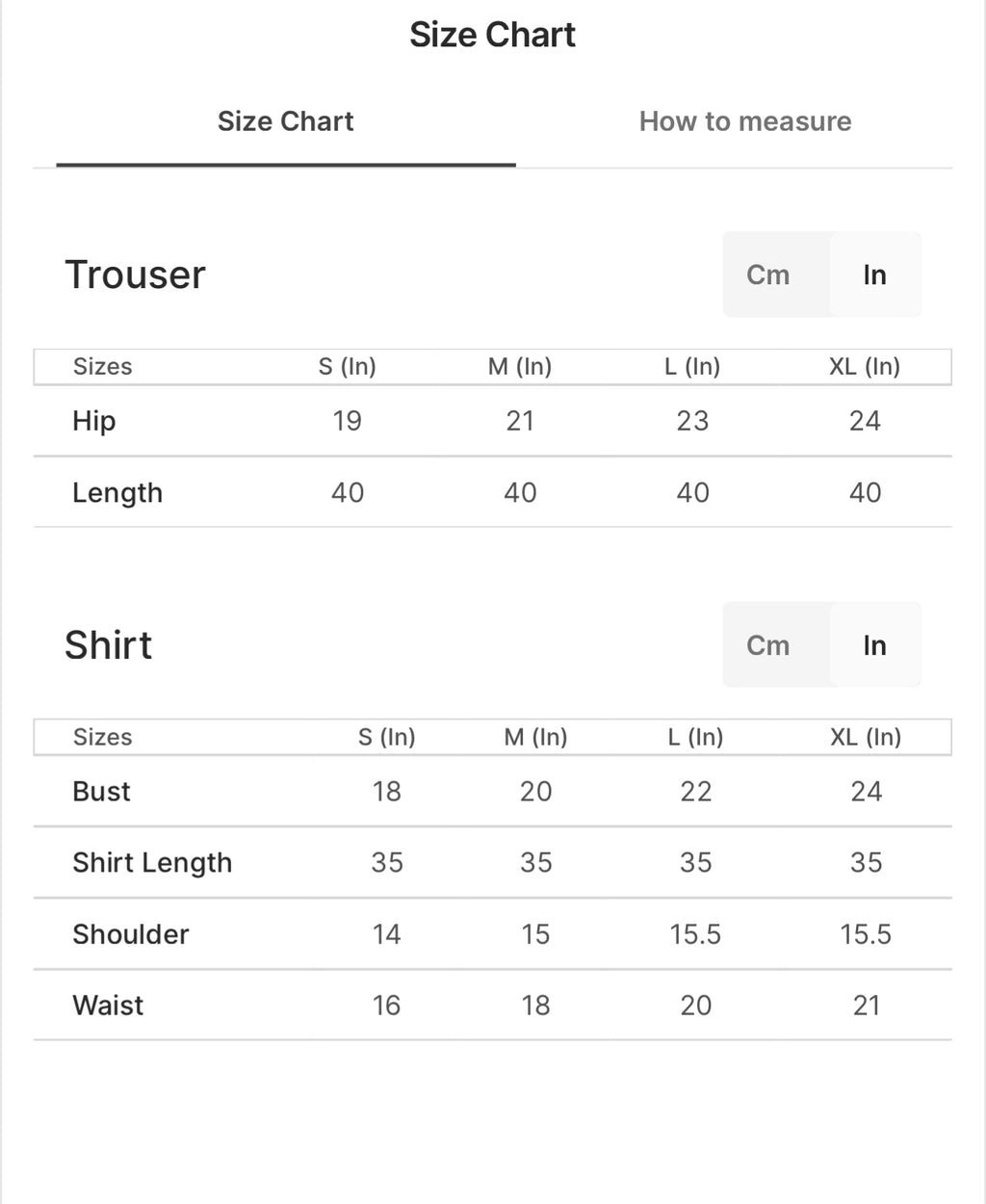Select the Trouser Length row label

point(117,492)
